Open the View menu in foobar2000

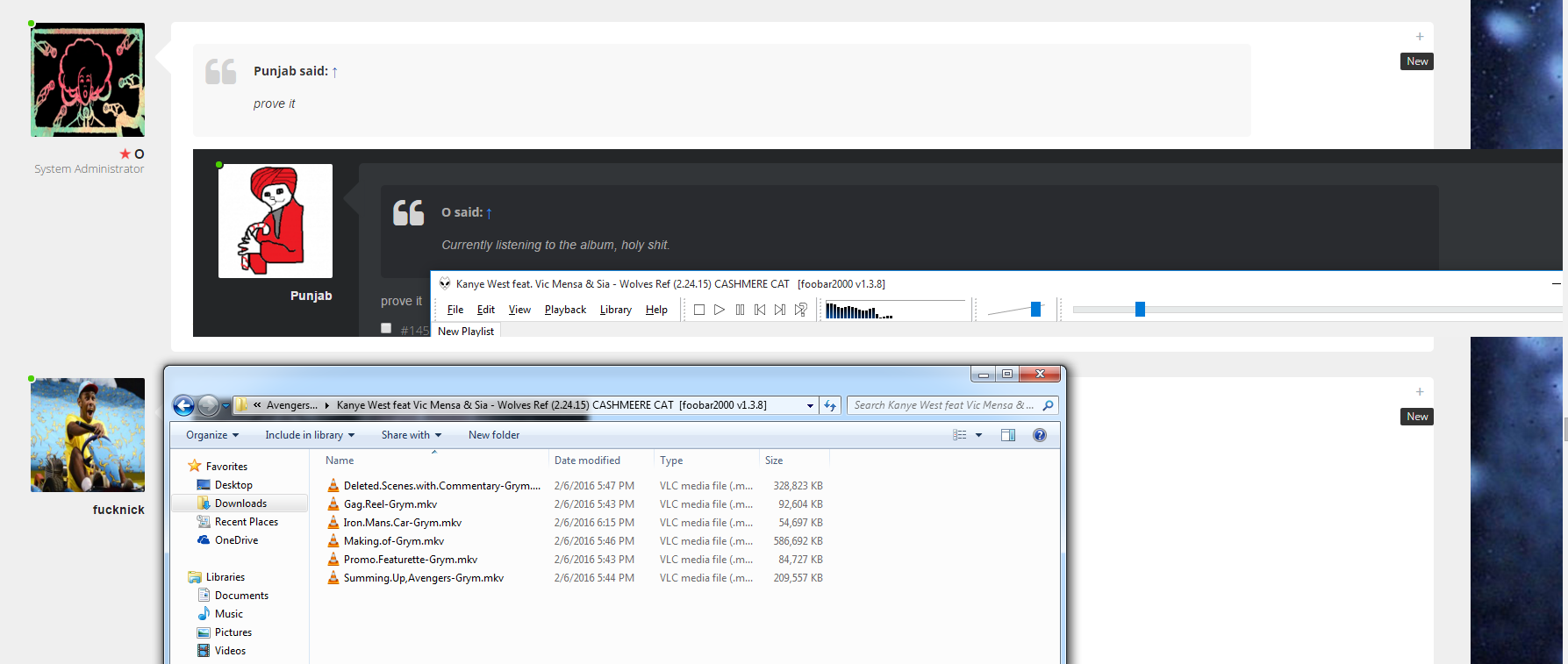[x=519, y=310]
